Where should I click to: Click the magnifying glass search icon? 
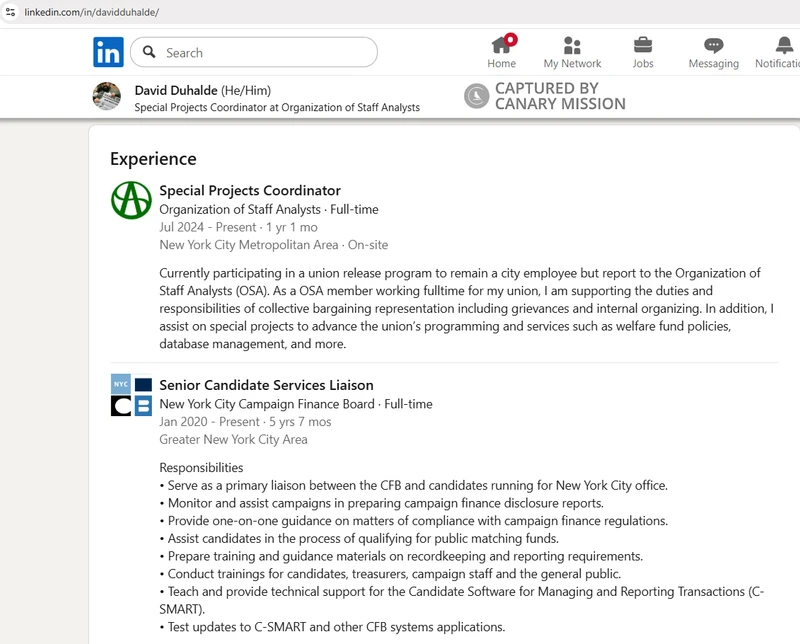(149, 52)
